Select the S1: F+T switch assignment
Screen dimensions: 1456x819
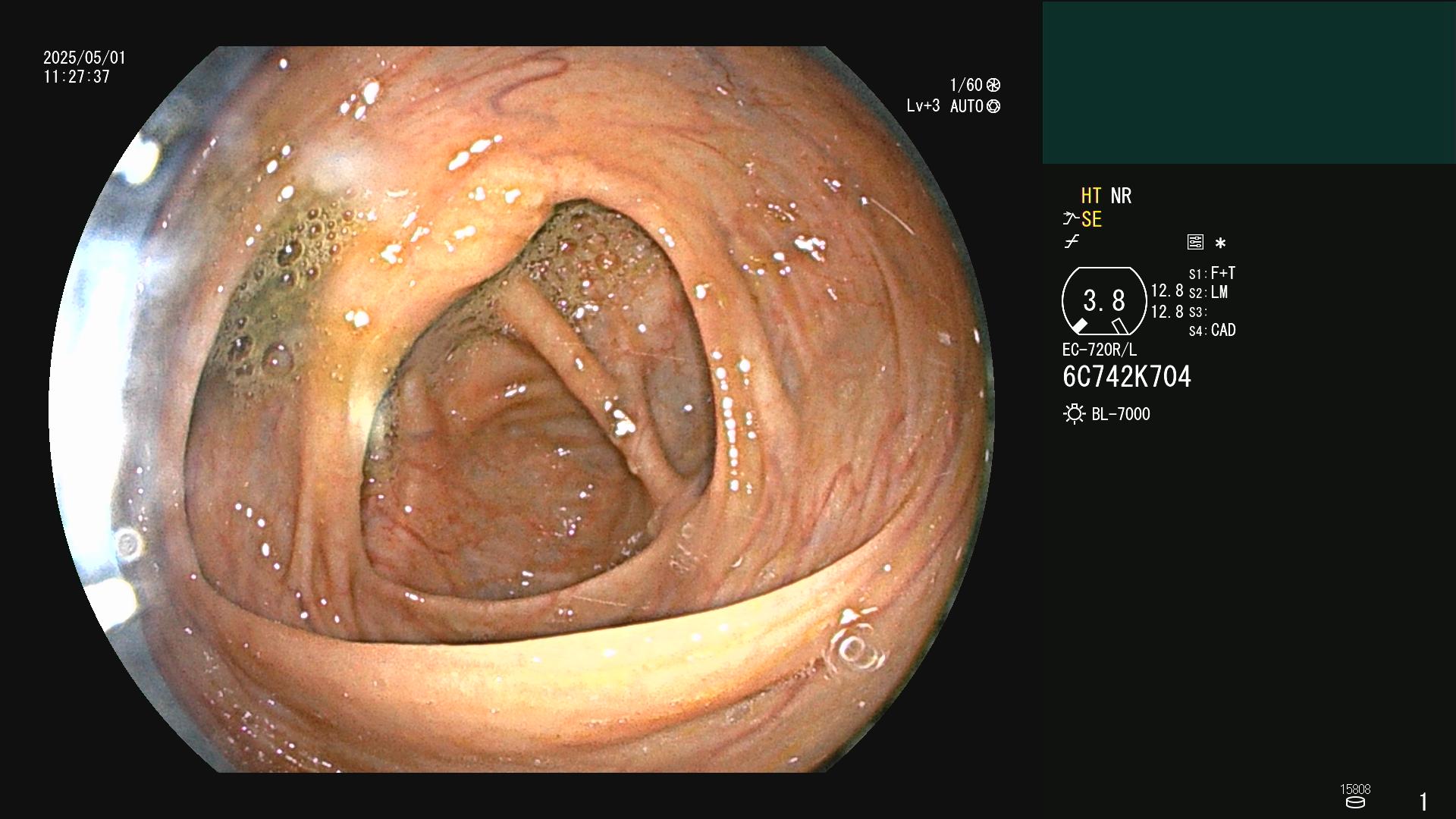coord(1212,273)
